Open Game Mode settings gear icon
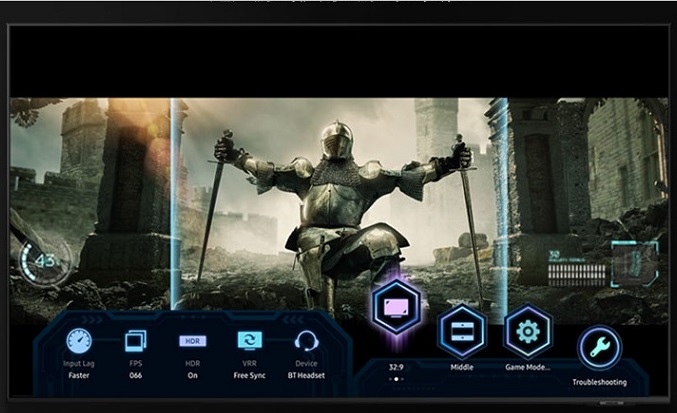The width and height of the screenshot is (677, 413). (528, 331)
